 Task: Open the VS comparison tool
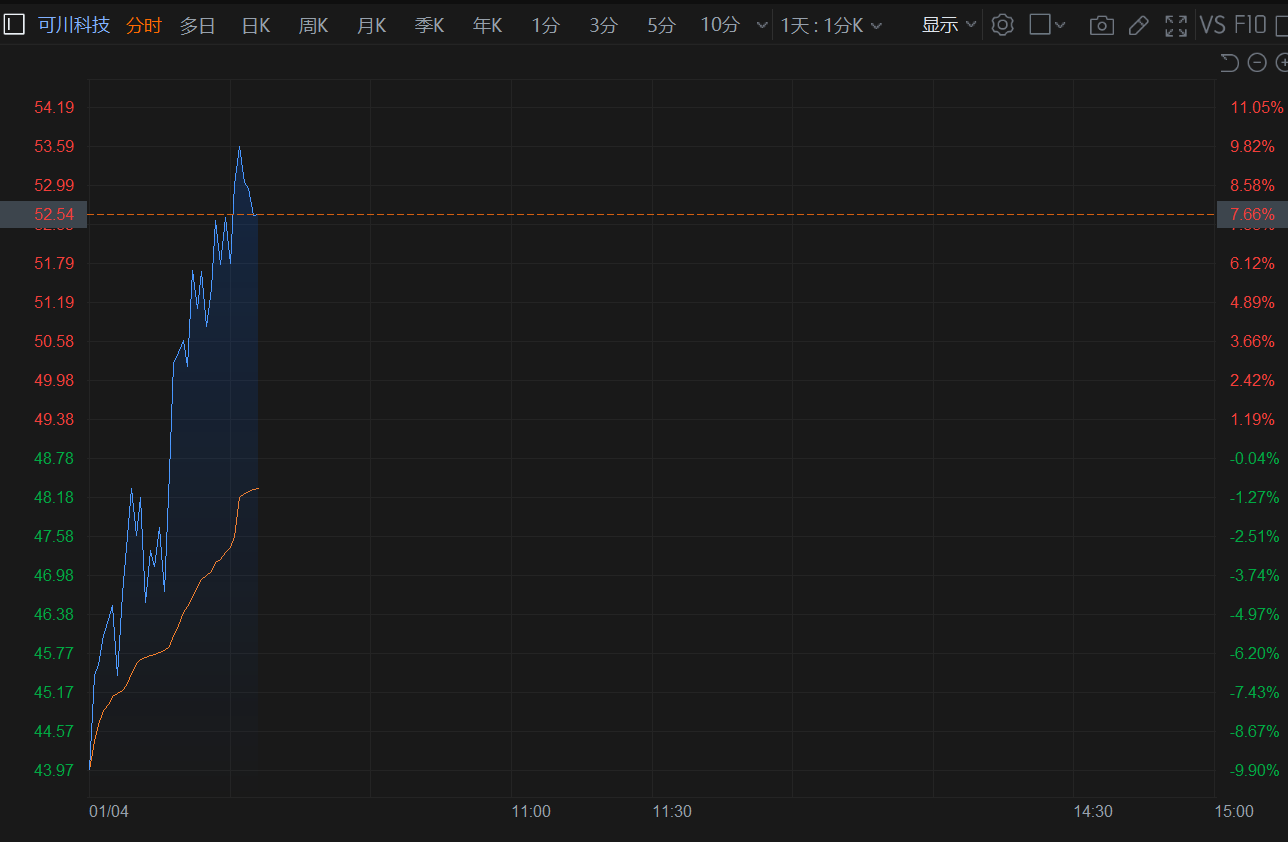point(1213,25)
